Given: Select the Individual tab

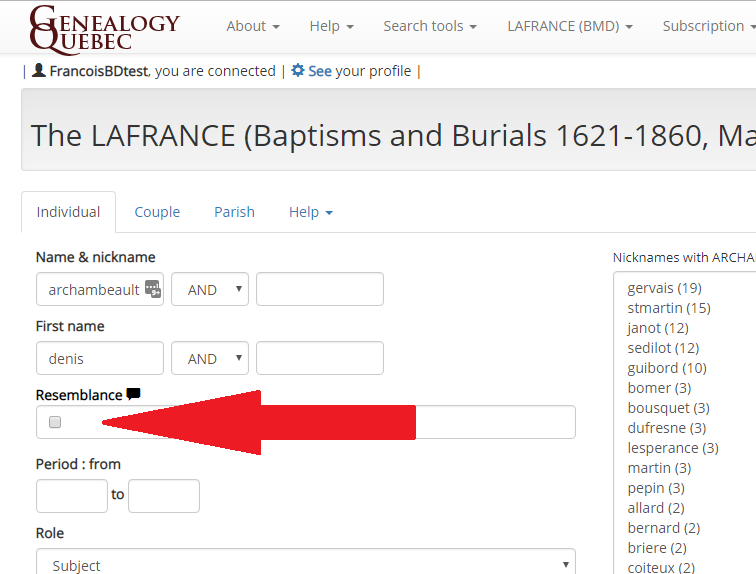Looking at the screenshot, I should point(68,212).
